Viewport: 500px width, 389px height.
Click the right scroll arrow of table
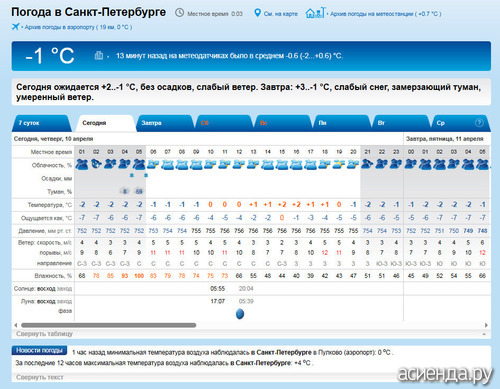click(x=486, y=325)
